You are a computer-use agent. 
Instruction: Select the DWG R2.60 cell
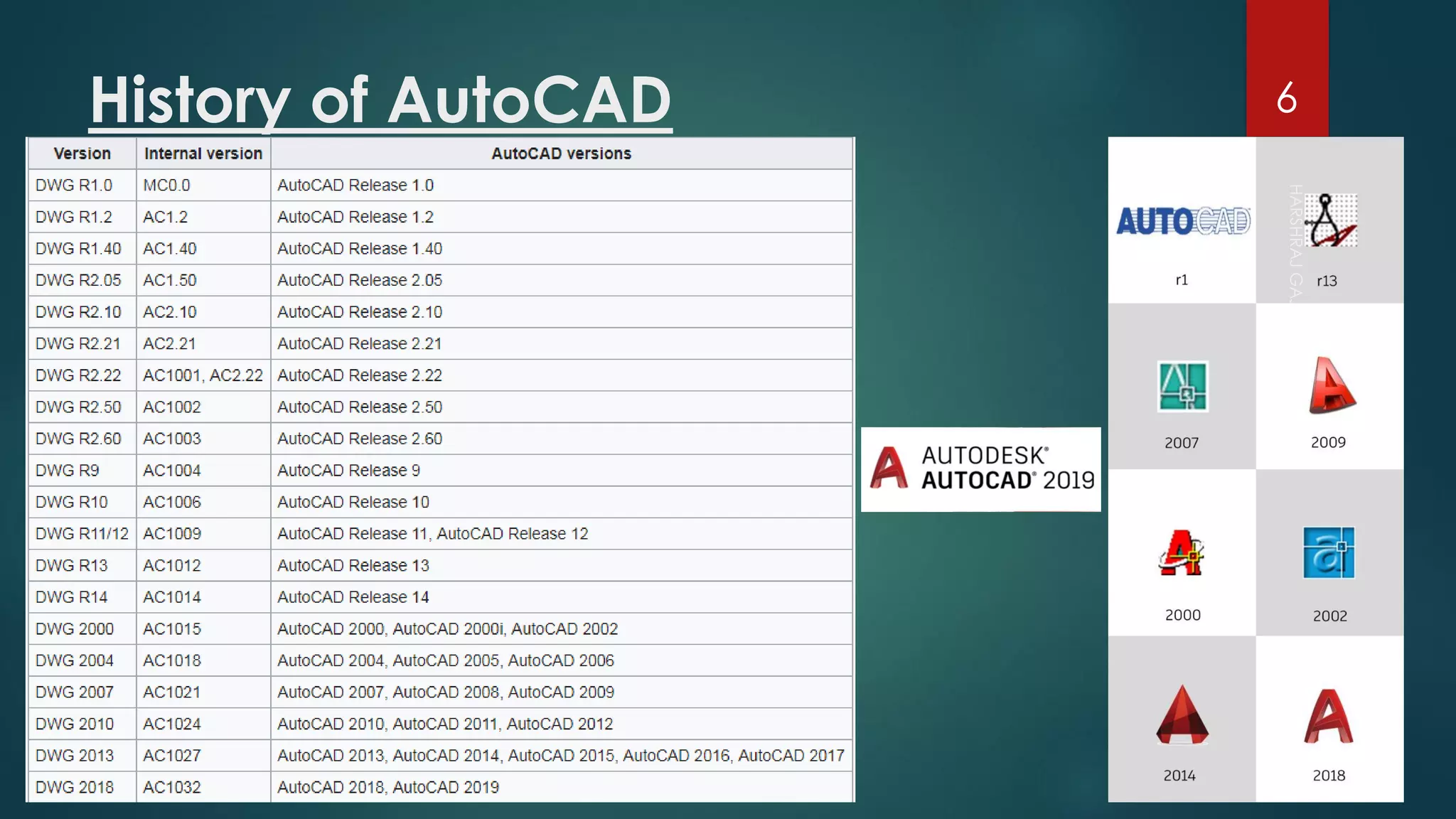(82, 439)
